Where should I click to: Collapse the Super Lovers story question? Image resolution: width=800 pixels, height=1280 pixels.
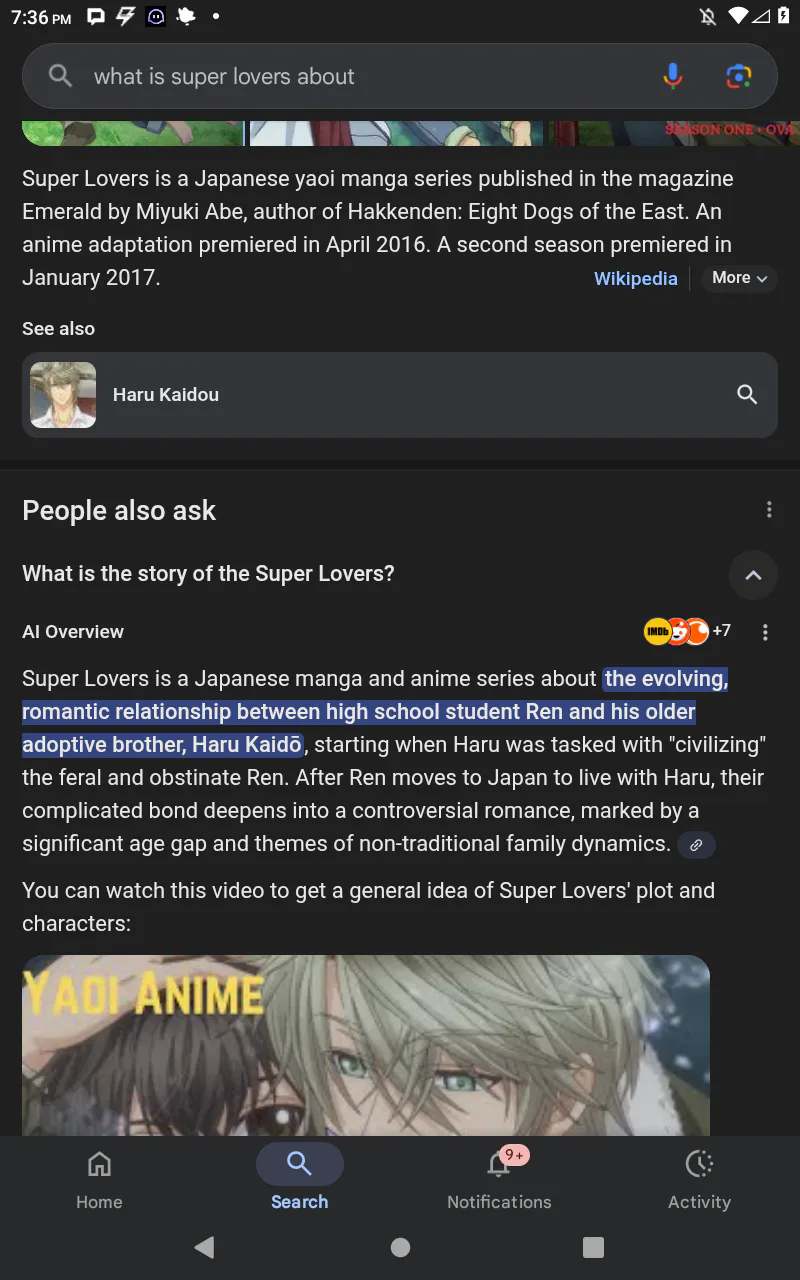point(753,574)
